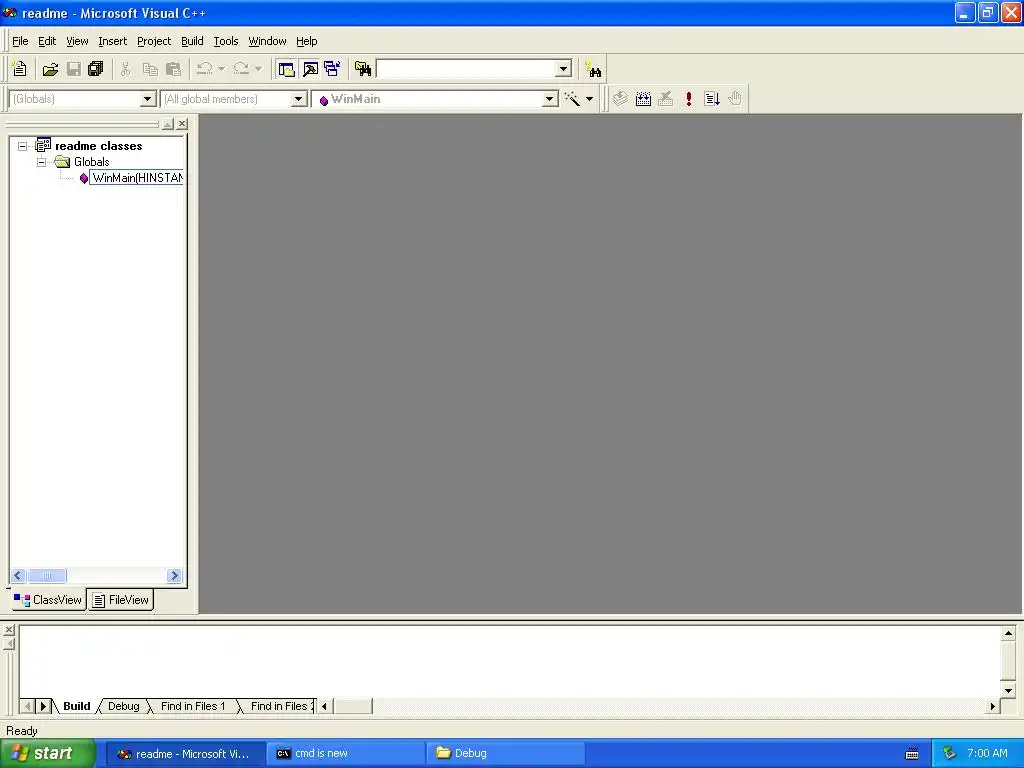Click the Stop Build icon
Screen dimensions: 1024x768
click(x=665, y=99)
